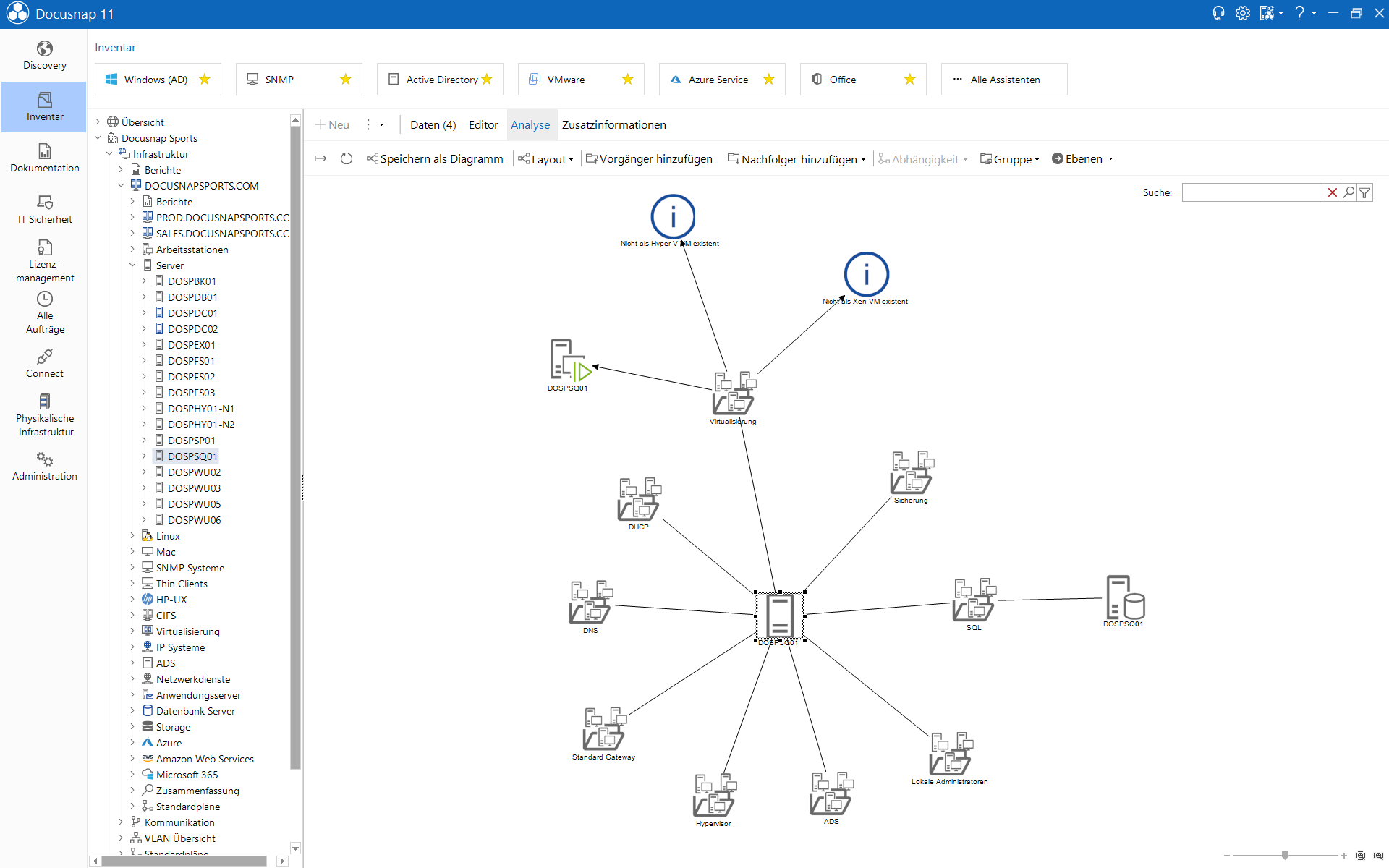
Task: Click Vorgänger hinzufügen
Action: tap(649, 159)
